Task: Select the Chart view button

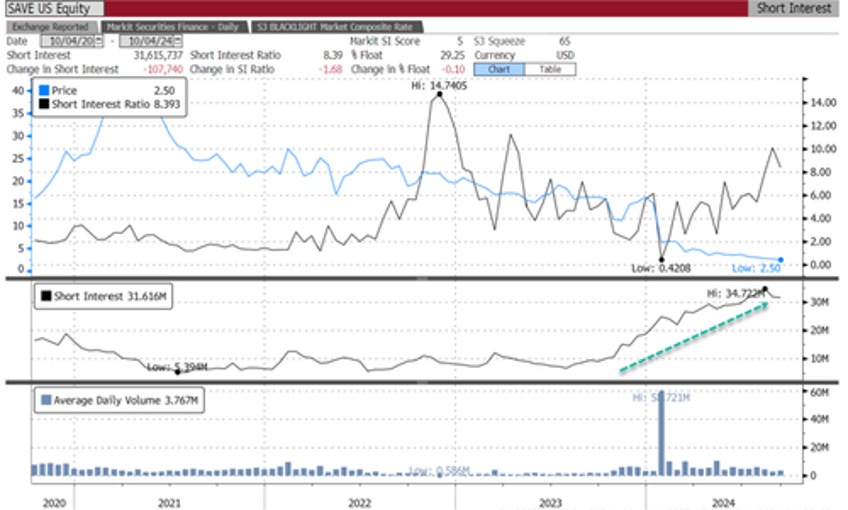Action: coord(499,69)
